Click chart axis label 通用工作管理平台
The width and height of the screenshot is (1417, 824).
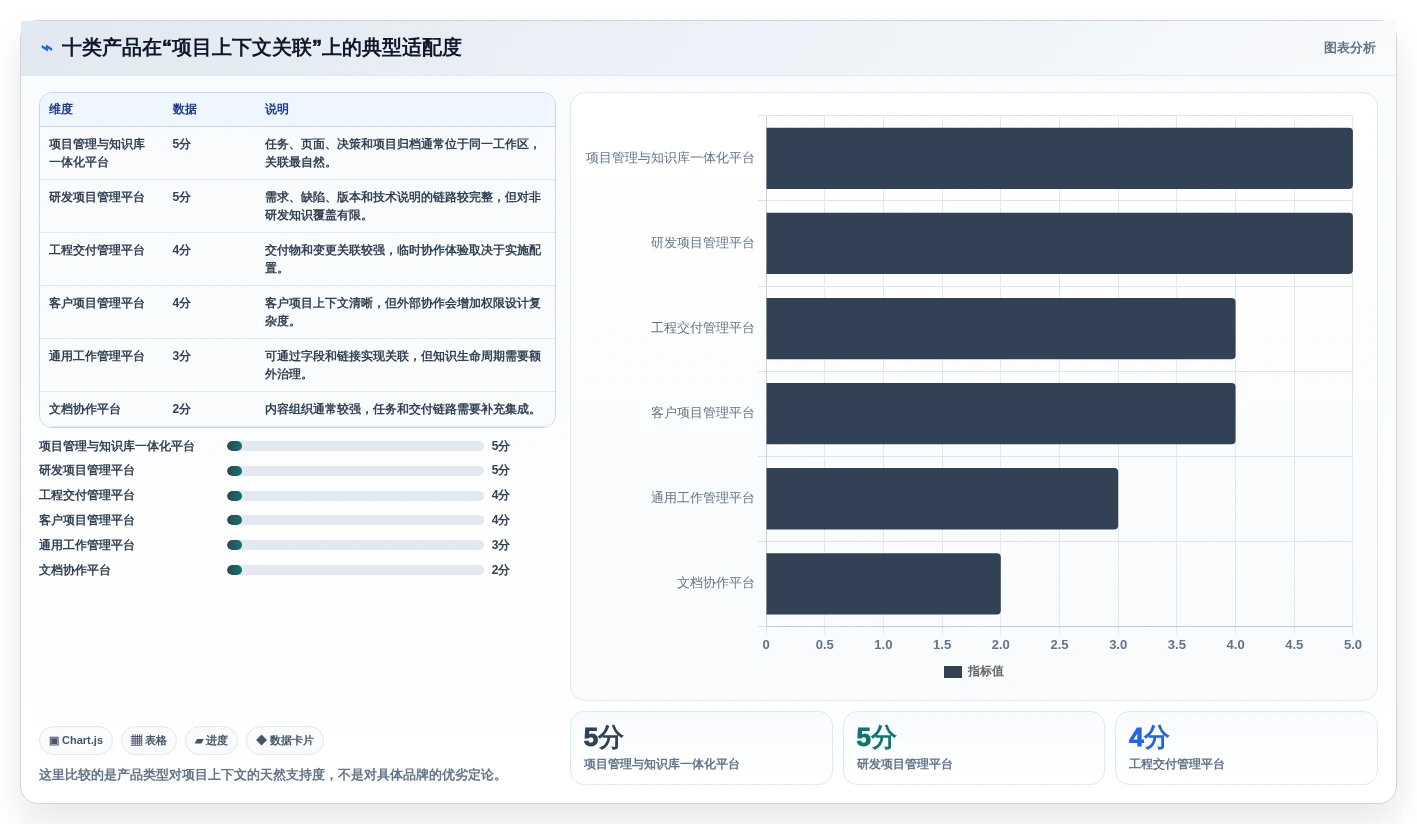tap(703, 498)
